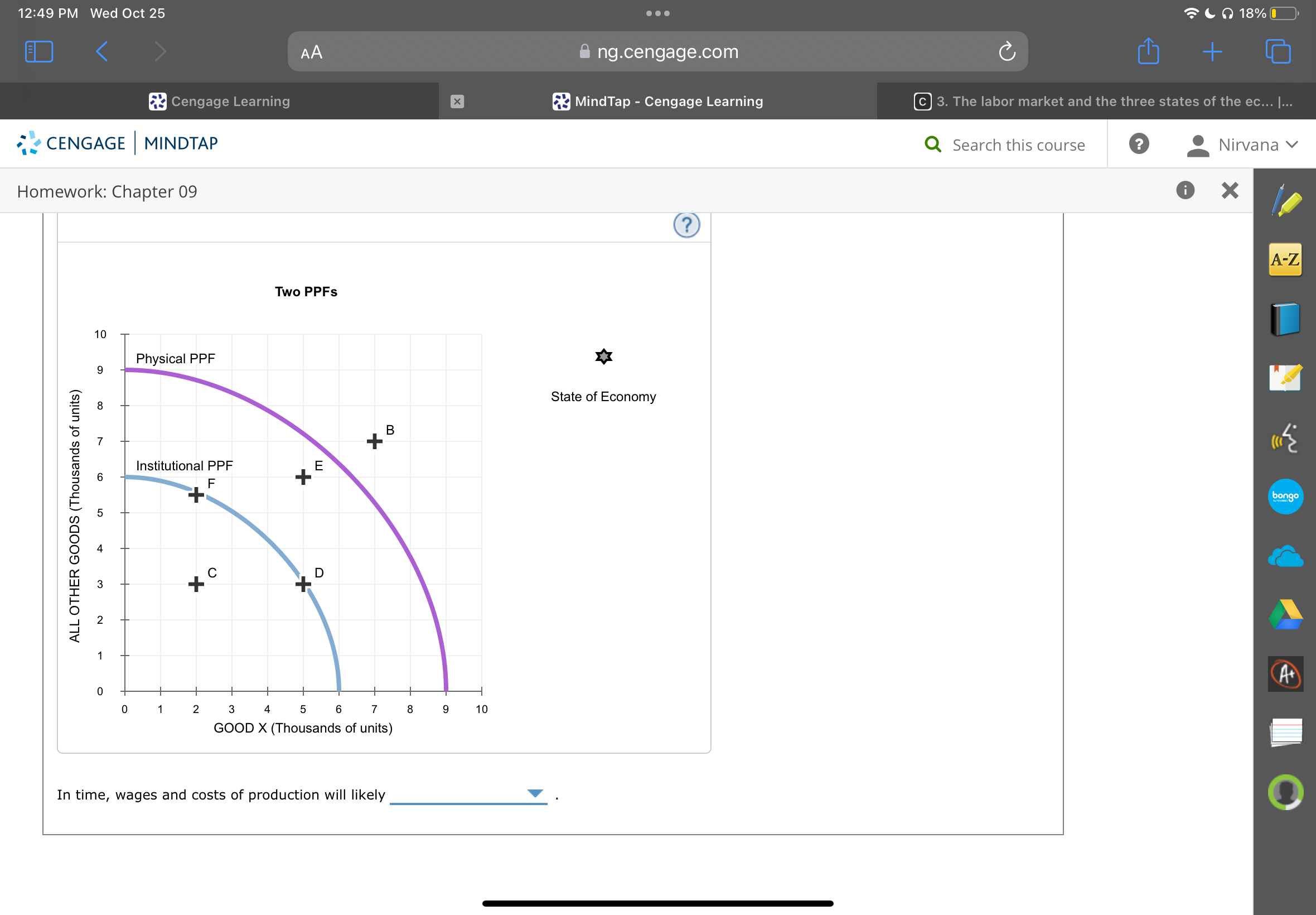Click the State of Economy star marker

pos(603,357)
